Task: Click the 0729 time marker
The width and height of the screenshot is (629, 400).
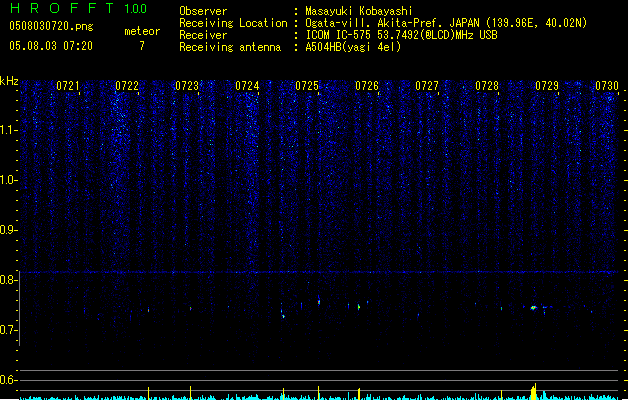Action: point(547,86)
